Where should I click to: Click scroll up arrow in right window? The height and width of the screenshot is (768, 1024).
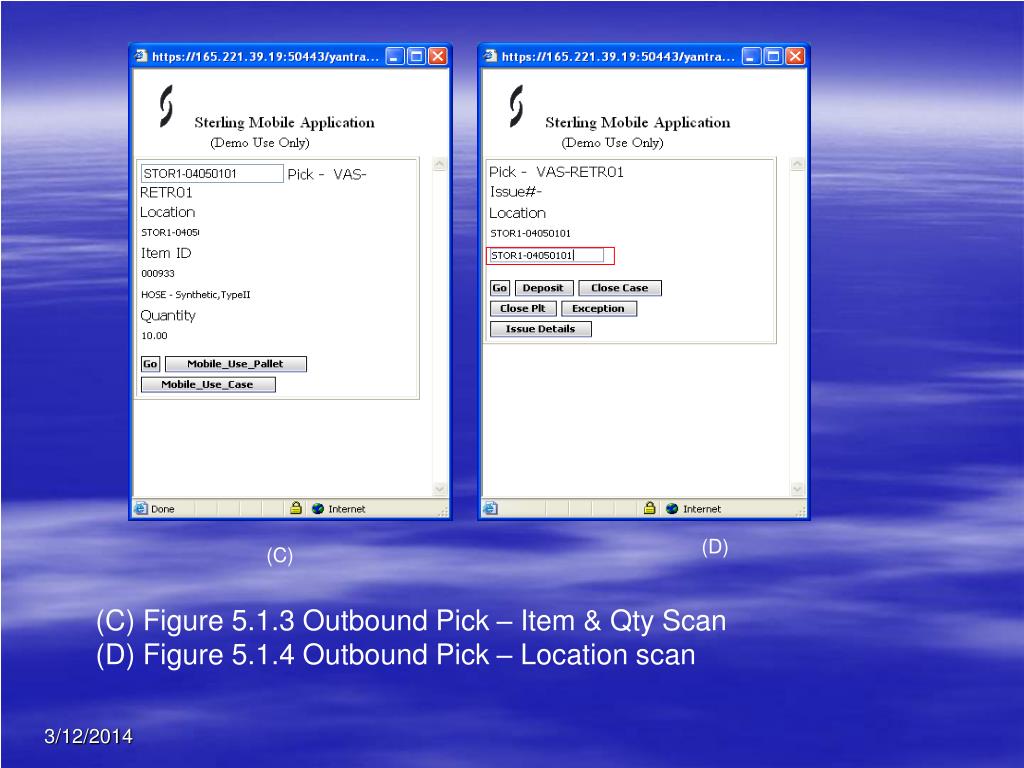click(x=797, y=165)
